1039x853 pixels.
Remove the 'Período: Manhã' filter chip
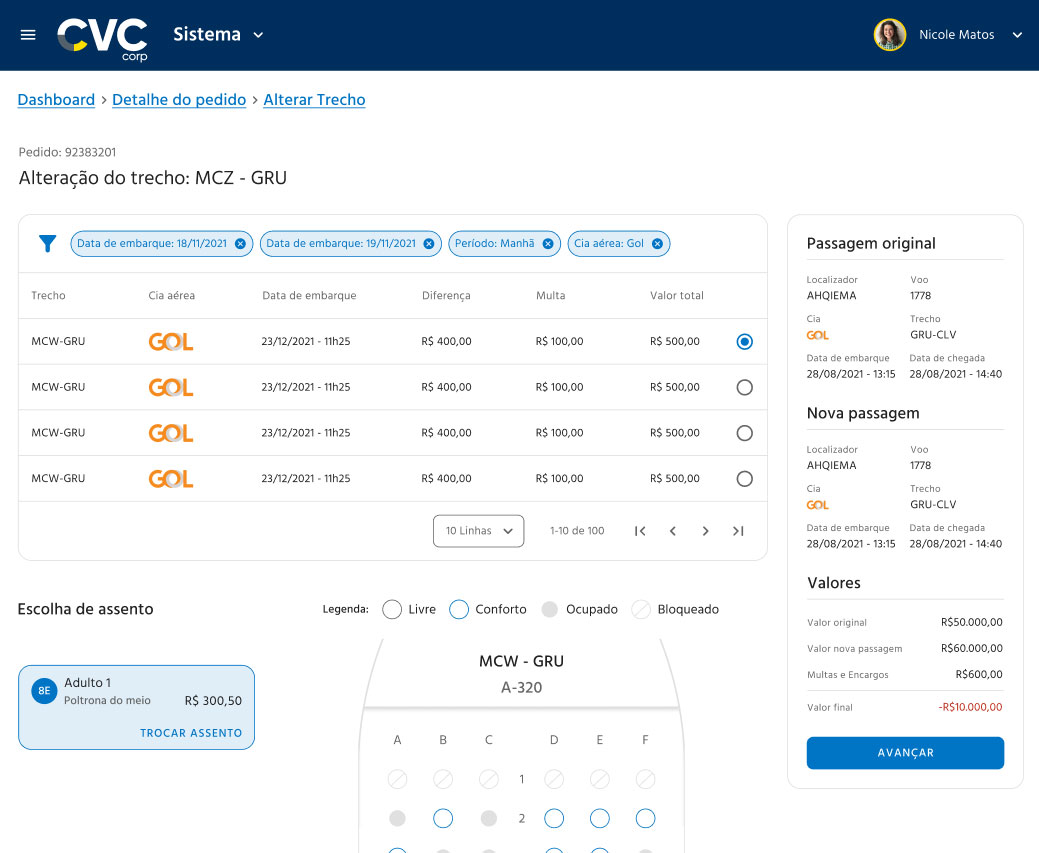coord(546,243)
